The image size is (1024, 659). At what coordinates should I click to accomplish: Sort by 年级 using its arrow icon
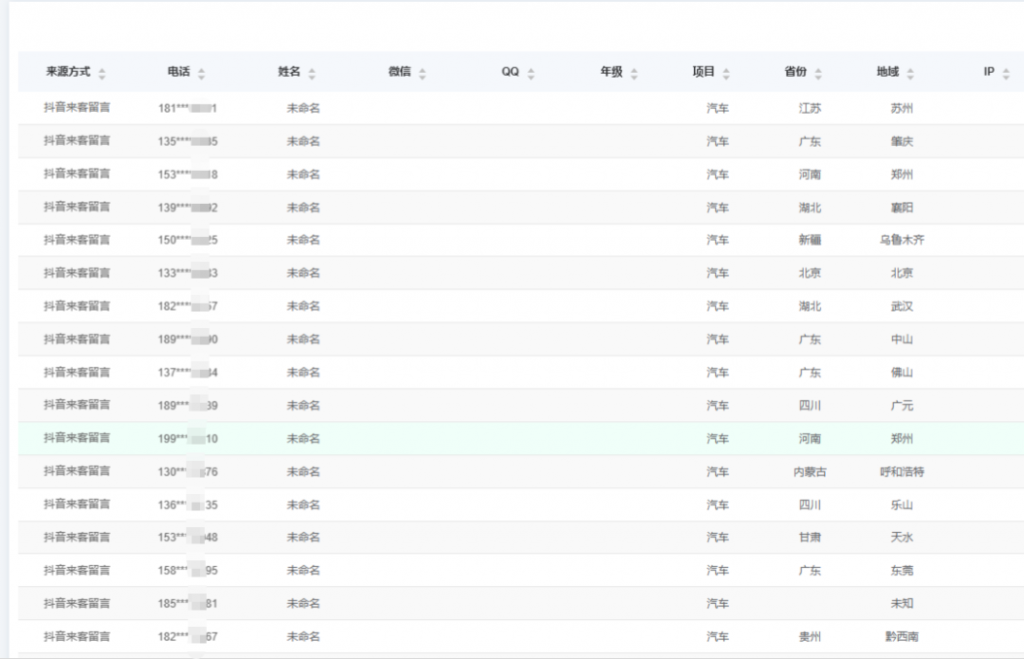(634, 73)
